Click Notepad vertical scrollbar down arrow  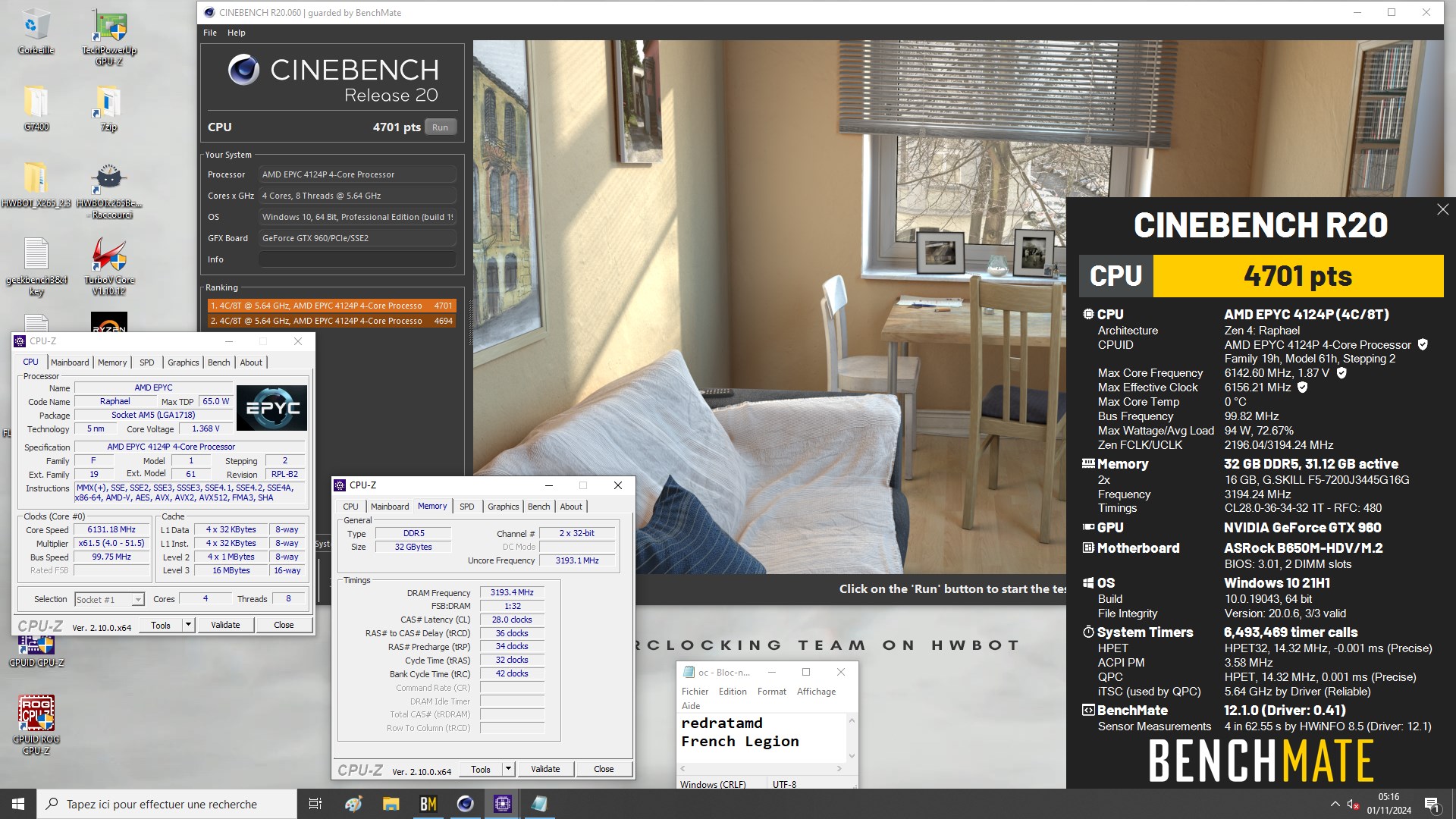pyautogui.click(x=852, y=756)
